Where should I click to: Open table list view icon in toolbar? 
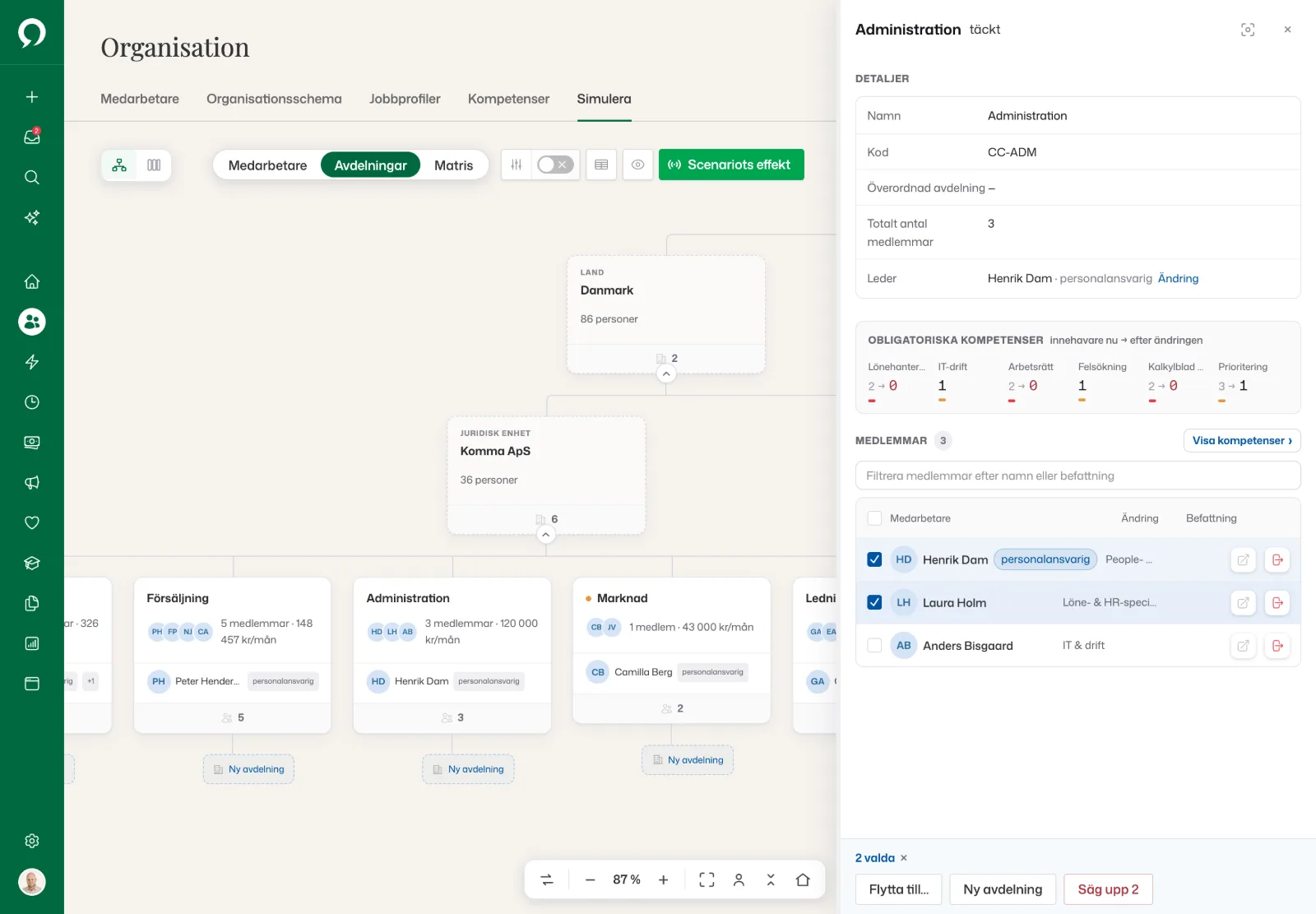[x=601, y=165]
